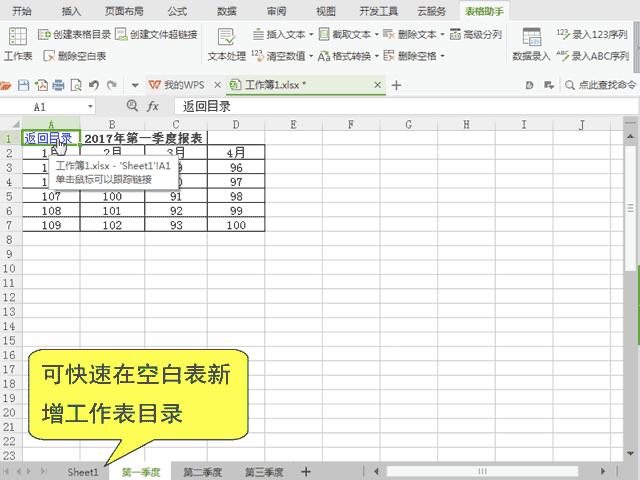Click the Print icon

point(59,85)
